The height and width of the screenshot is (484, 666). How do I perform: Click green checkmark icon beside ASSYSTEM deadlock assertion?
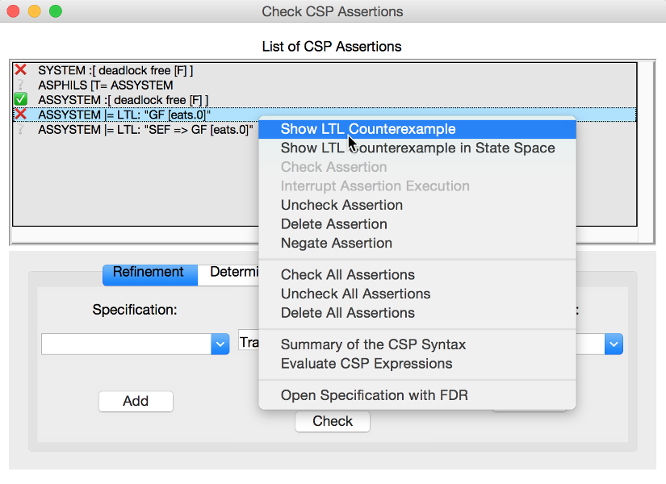point(20,100)
